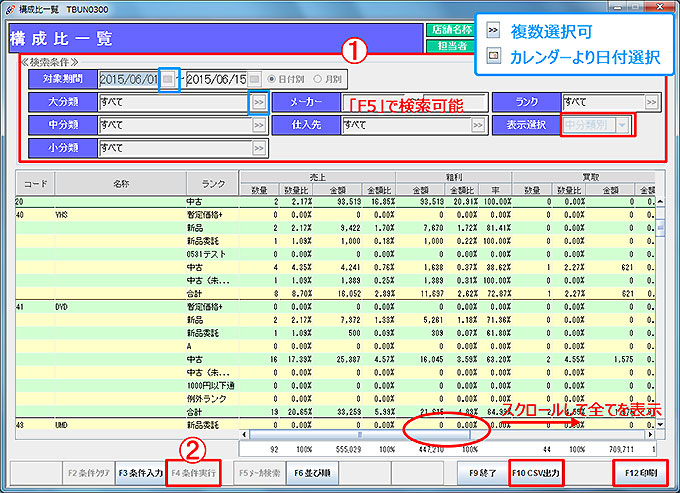680x493 pixels.
Task: Click the vertical scrollbar up arrow
Action: point(660,202)
